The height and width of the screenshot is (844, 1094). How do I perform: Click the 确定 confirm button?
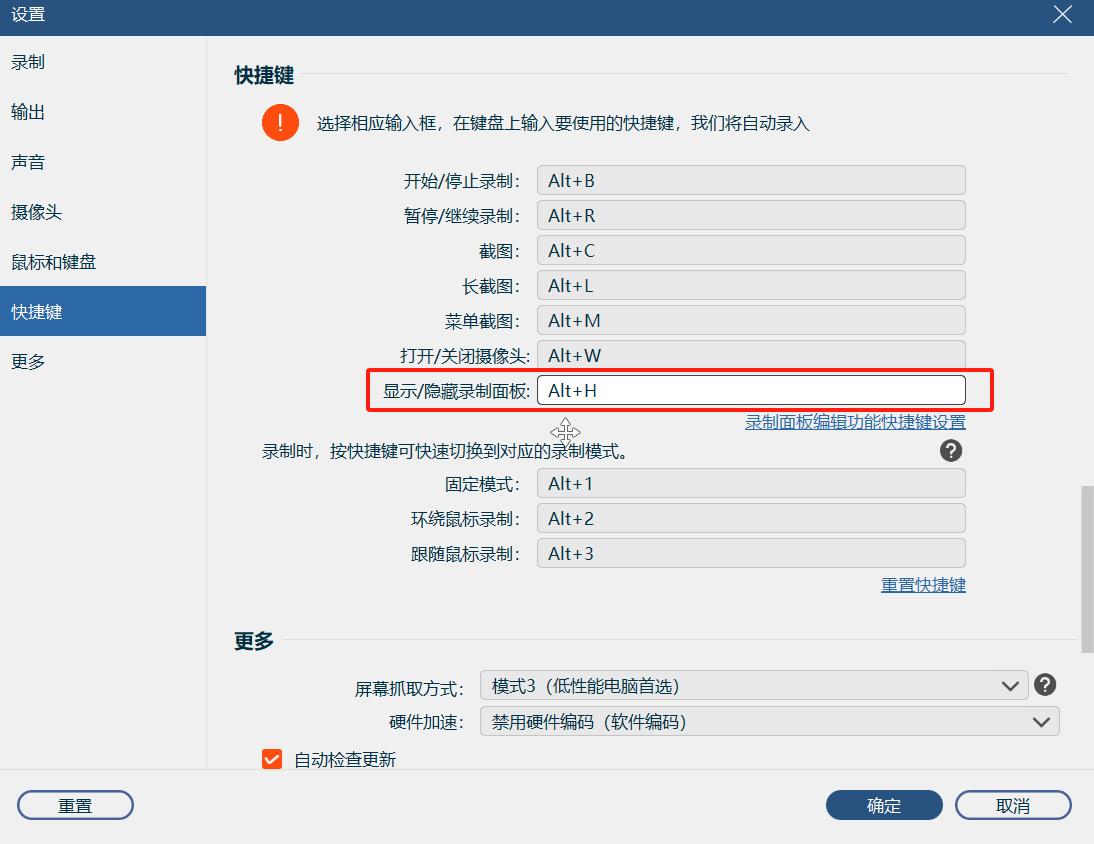click(x=883, y=805)
